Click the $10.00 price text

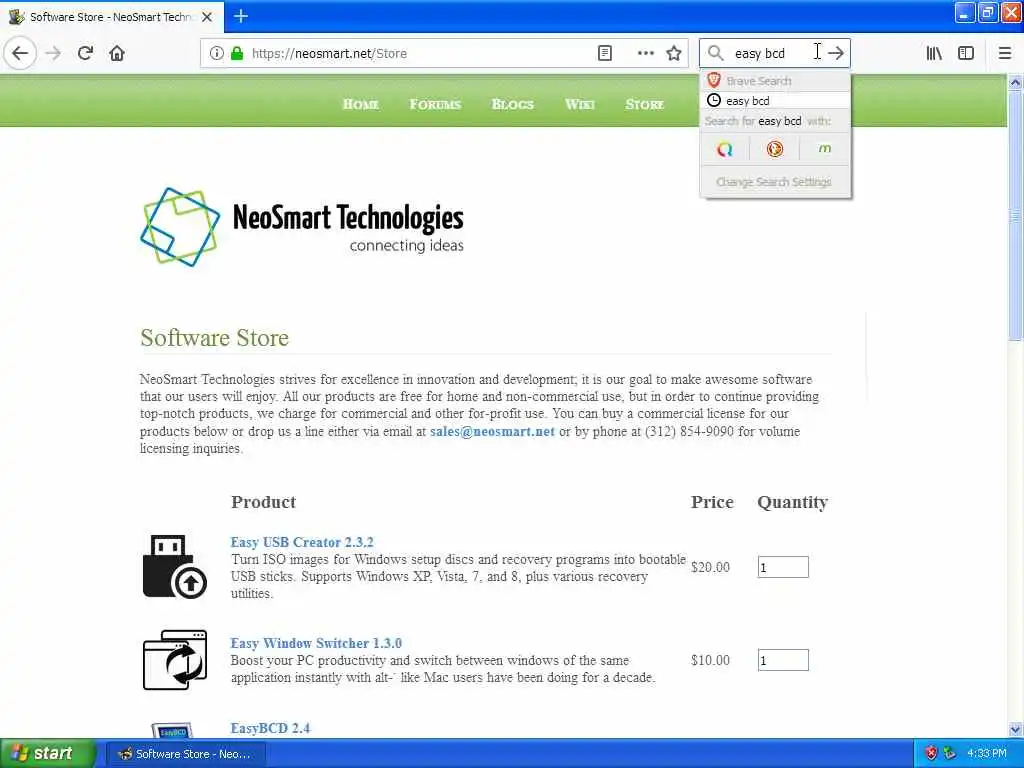(711, 660)
